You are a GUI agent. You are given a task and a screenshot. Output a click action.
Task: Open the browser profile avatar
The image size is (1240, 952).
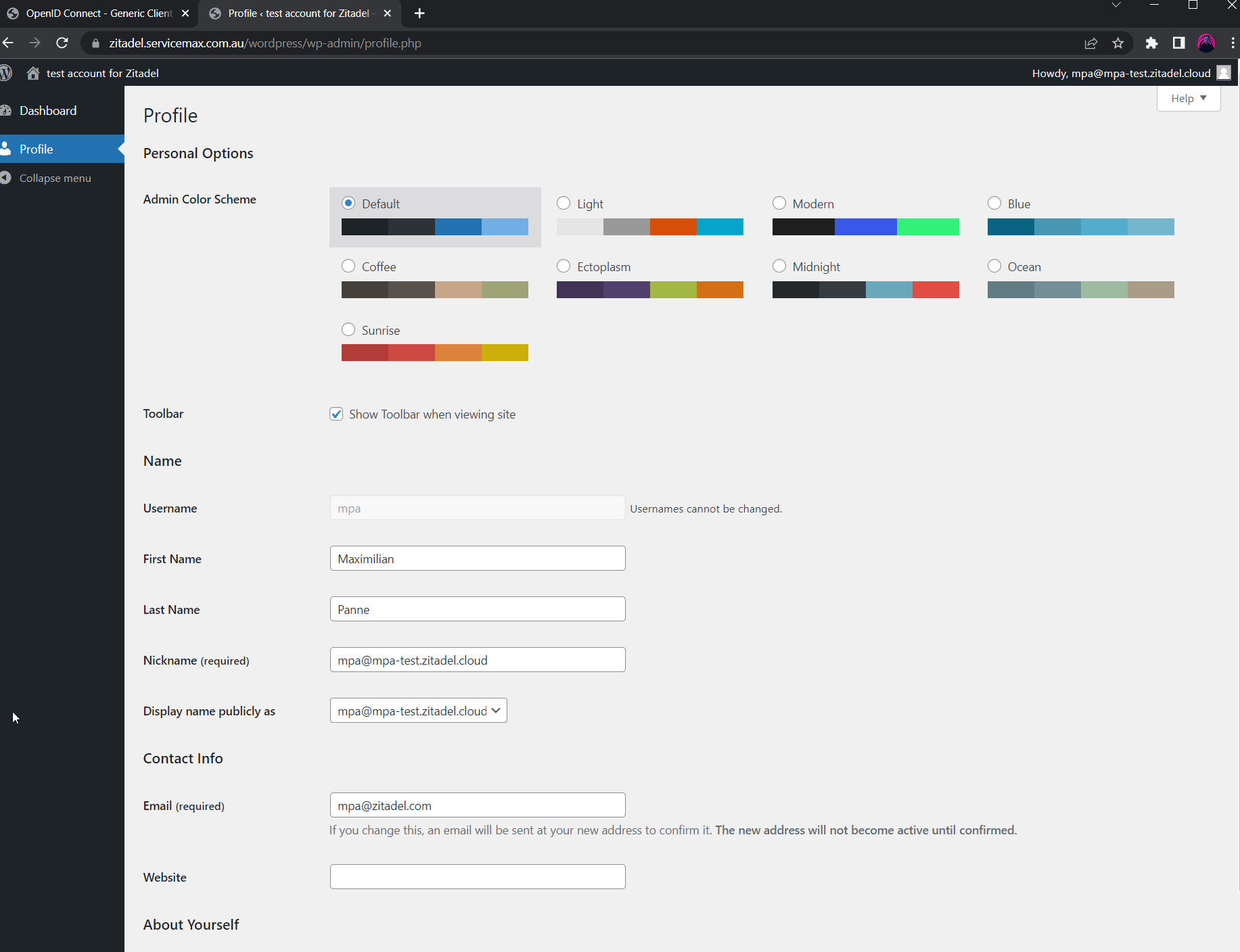pos(1206,43)
